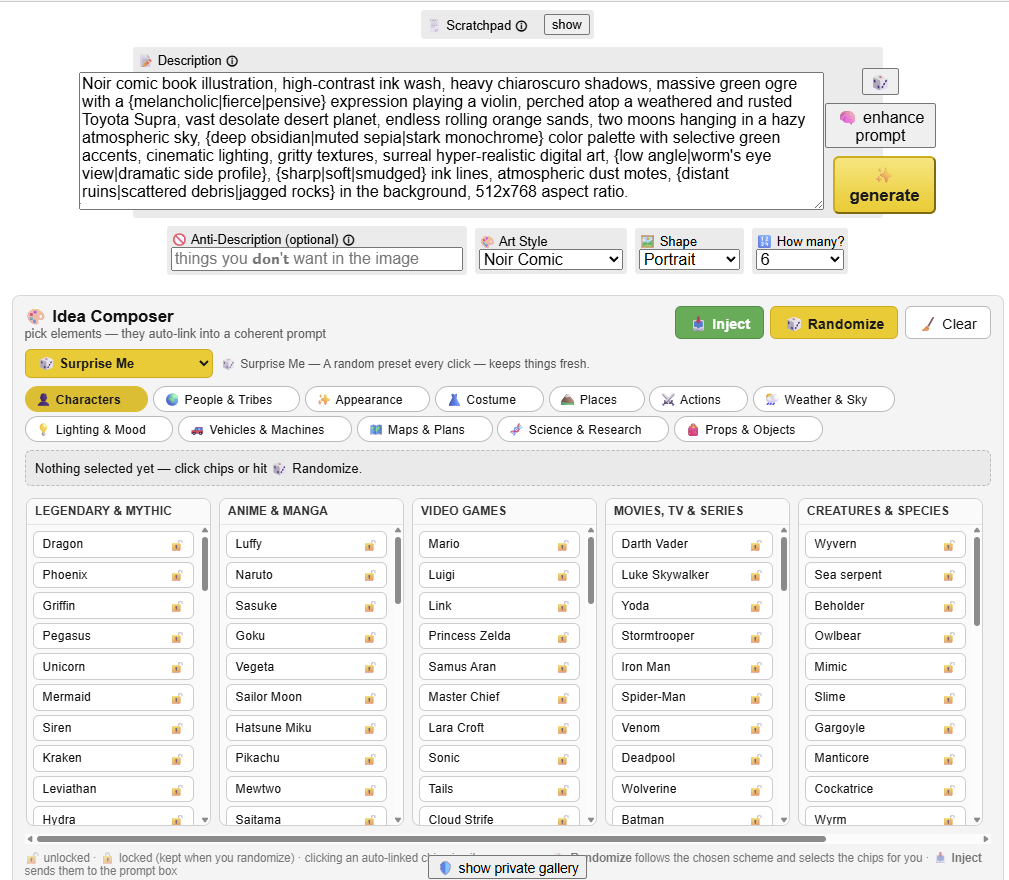The width and height of the screenshot is (1009, 880).
Task: Select the Phoenix chip
Action: tap(113, 575)
